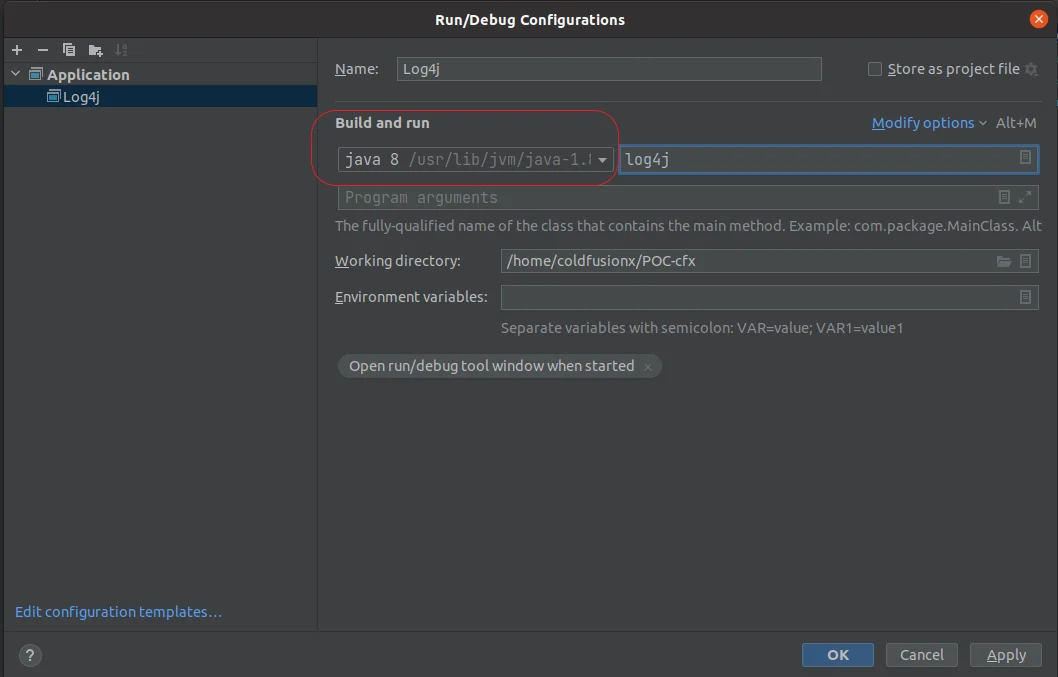Focus the Name input field
Viewport: 1058px width, 677px height.
pos(609,69)
